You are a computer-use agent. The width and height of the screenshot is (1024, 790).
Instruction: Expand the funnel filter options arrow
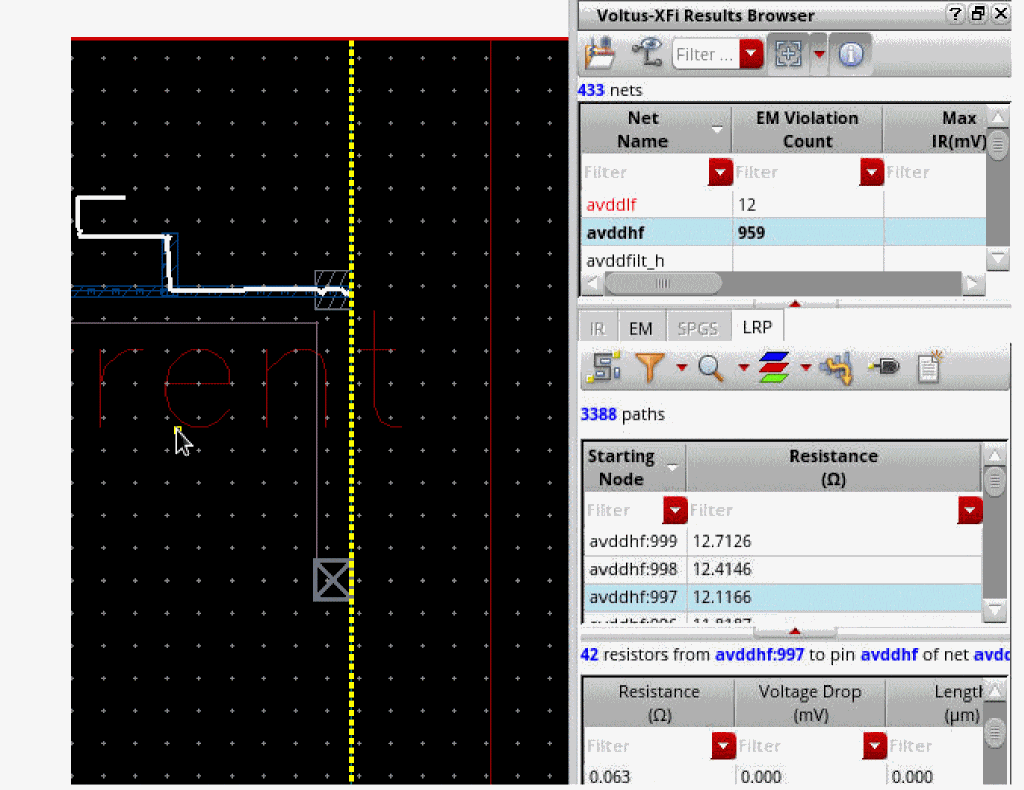pos(681,368)
